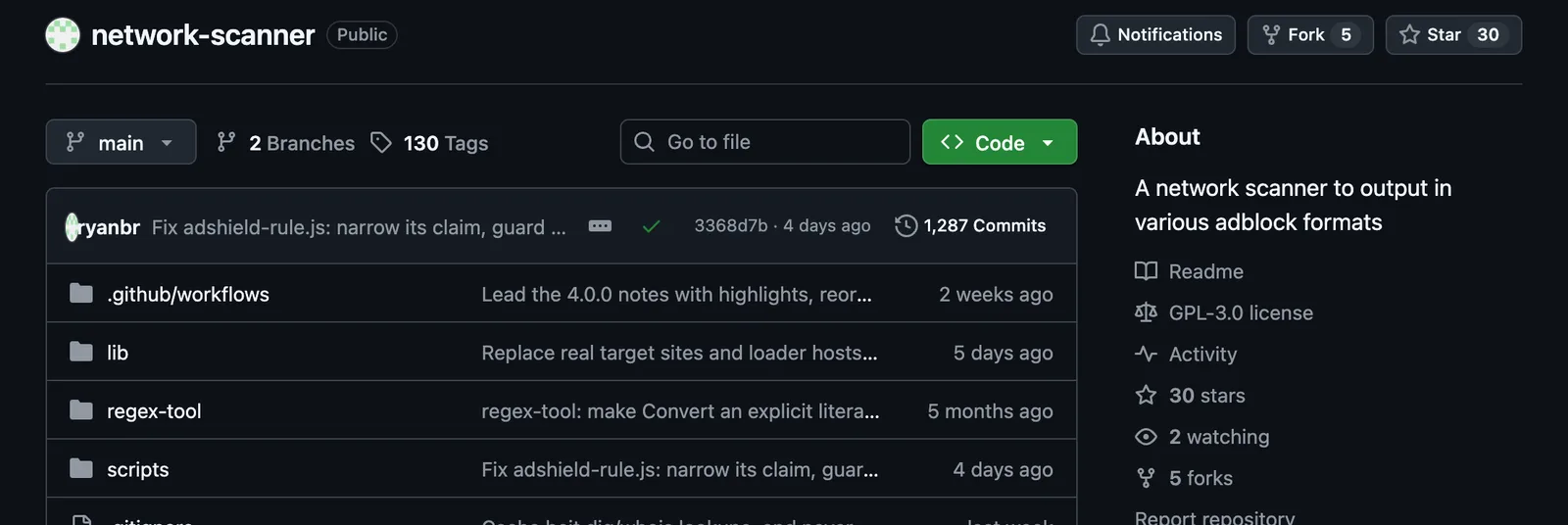The width and height of the screenshot is (1568, 525).
Task: Open the regex-tool folder
Action: pyautogui.click(x=154, y=411)
